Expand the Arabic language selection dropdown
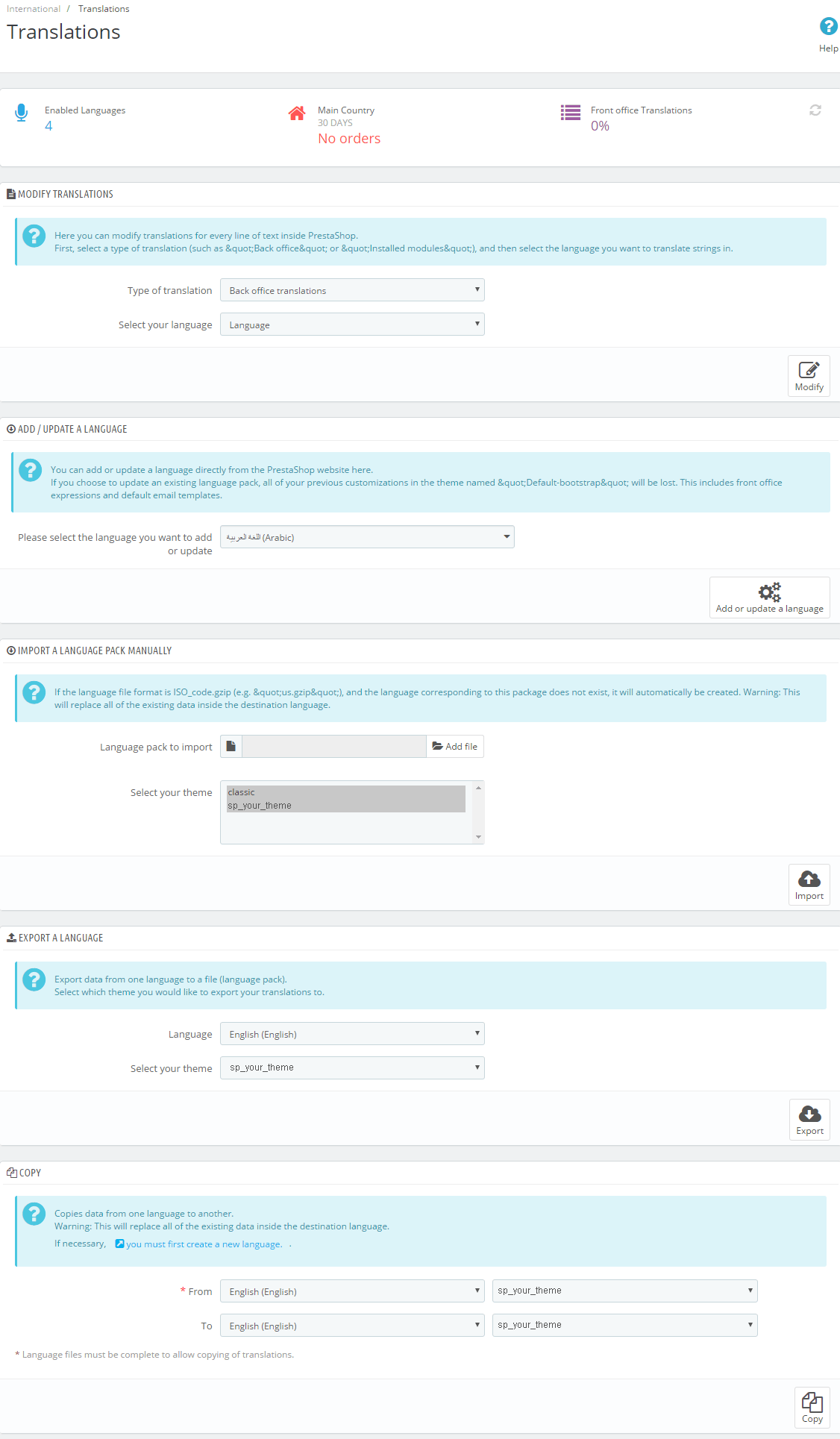 point(367,537)
